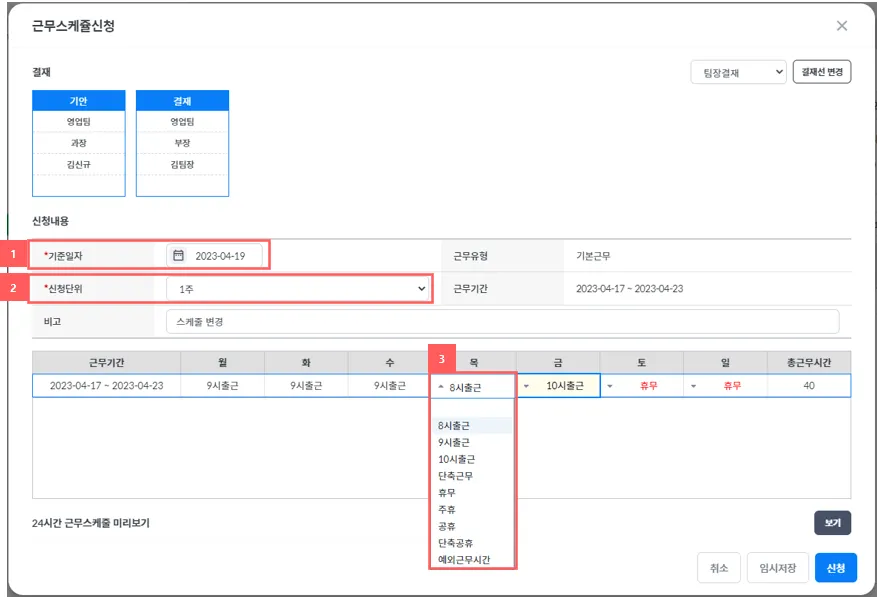Click the 기준일자 date field 2023-04-19

coord(214,256)
